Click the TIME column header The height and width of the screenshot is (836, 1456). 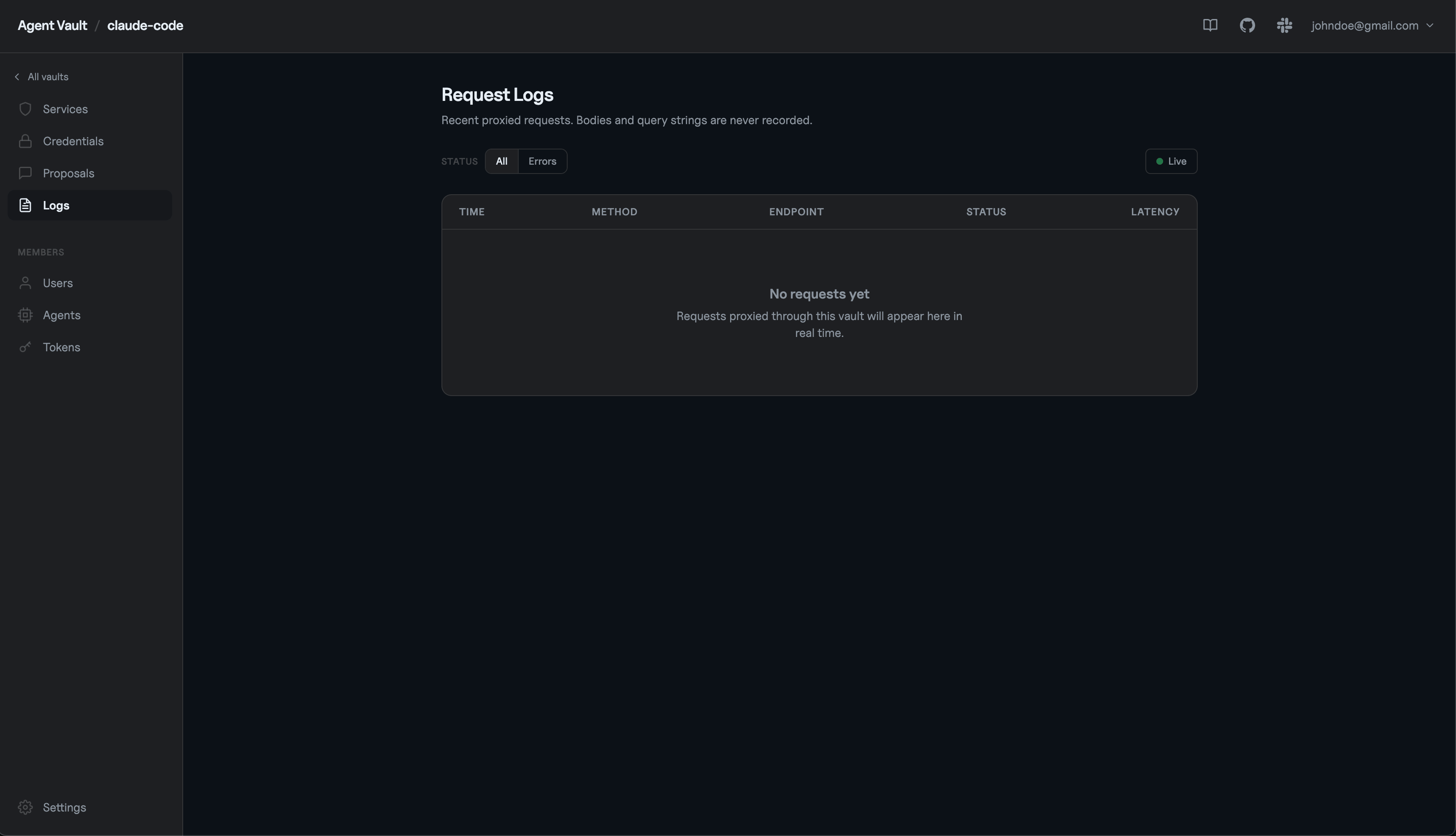472,212
